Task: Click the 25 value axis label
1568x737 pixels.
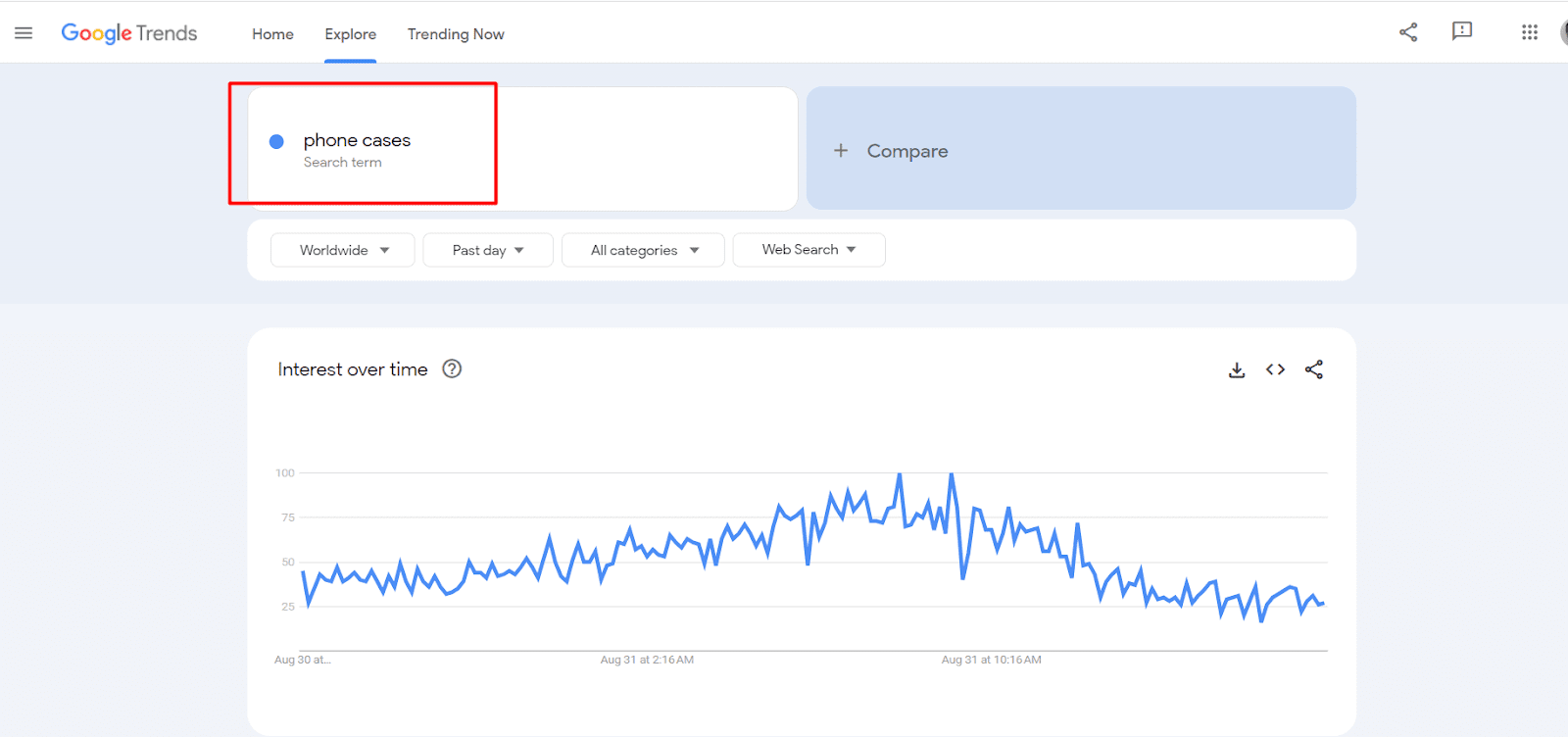Action: point(288,607)
